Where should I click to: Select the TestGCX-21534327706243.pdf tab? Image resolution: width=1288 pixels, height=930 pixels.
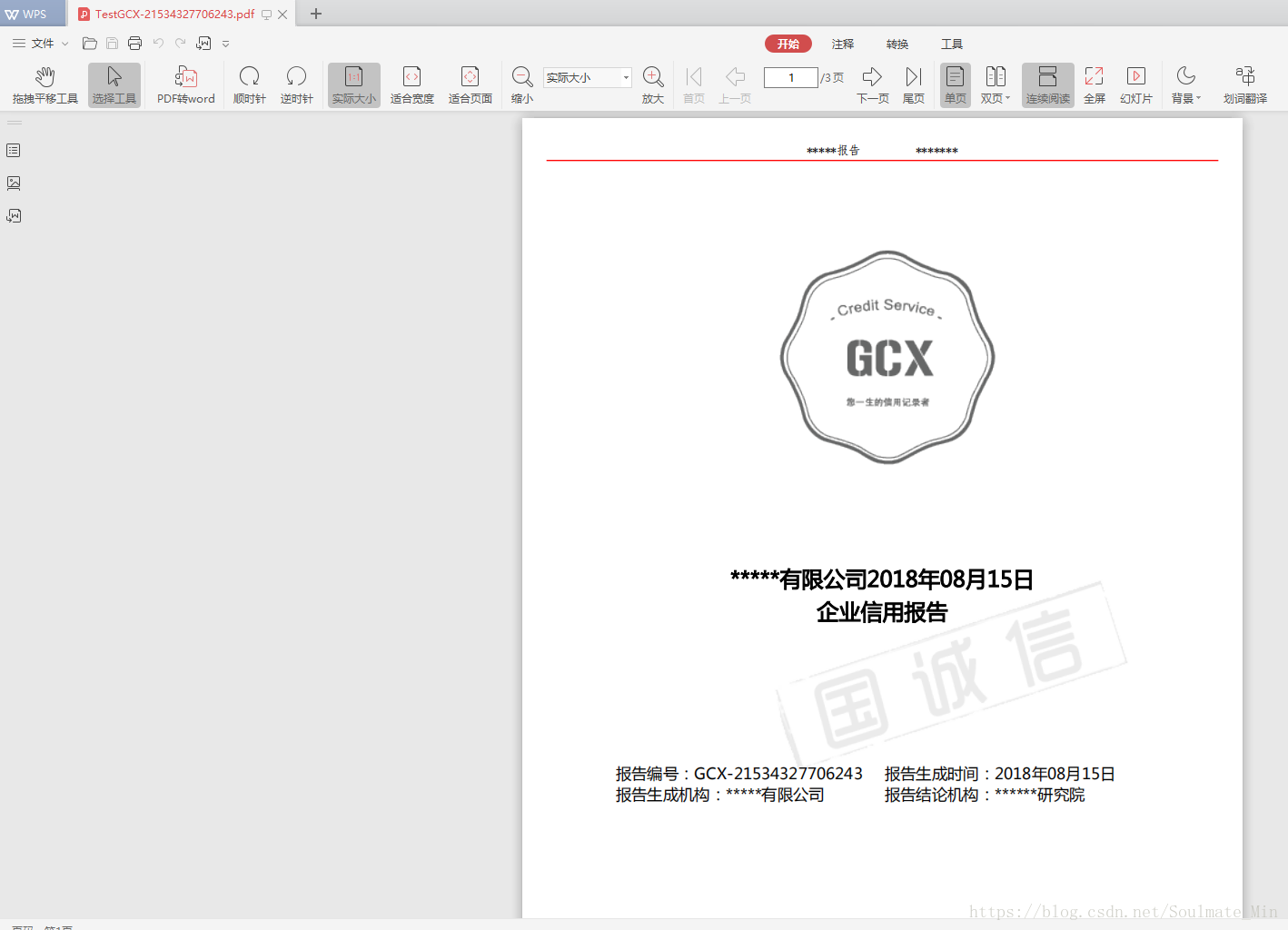click(x=174, y=14)
